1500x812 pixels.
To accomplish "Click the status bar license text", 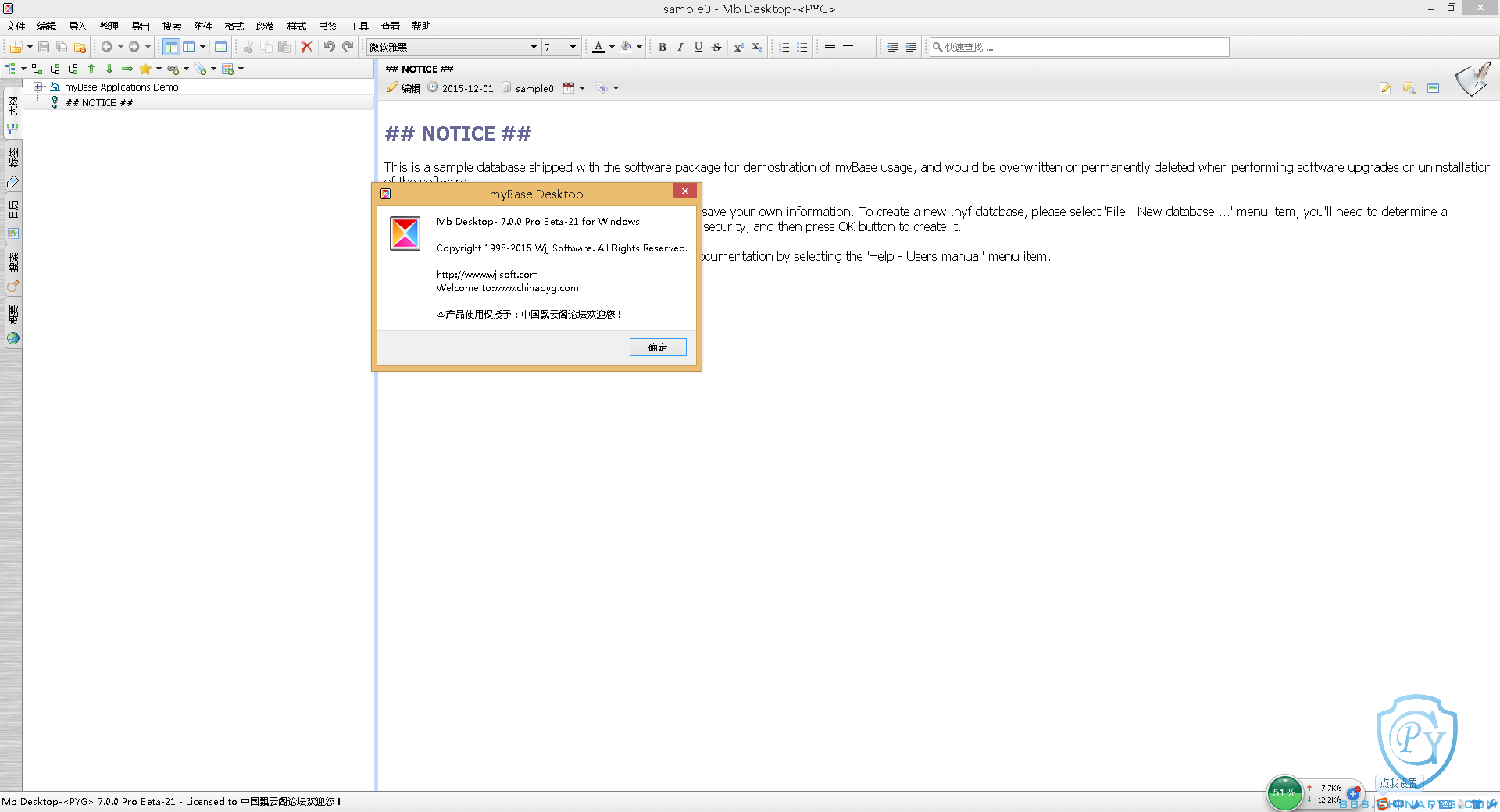I will (171, 801).
